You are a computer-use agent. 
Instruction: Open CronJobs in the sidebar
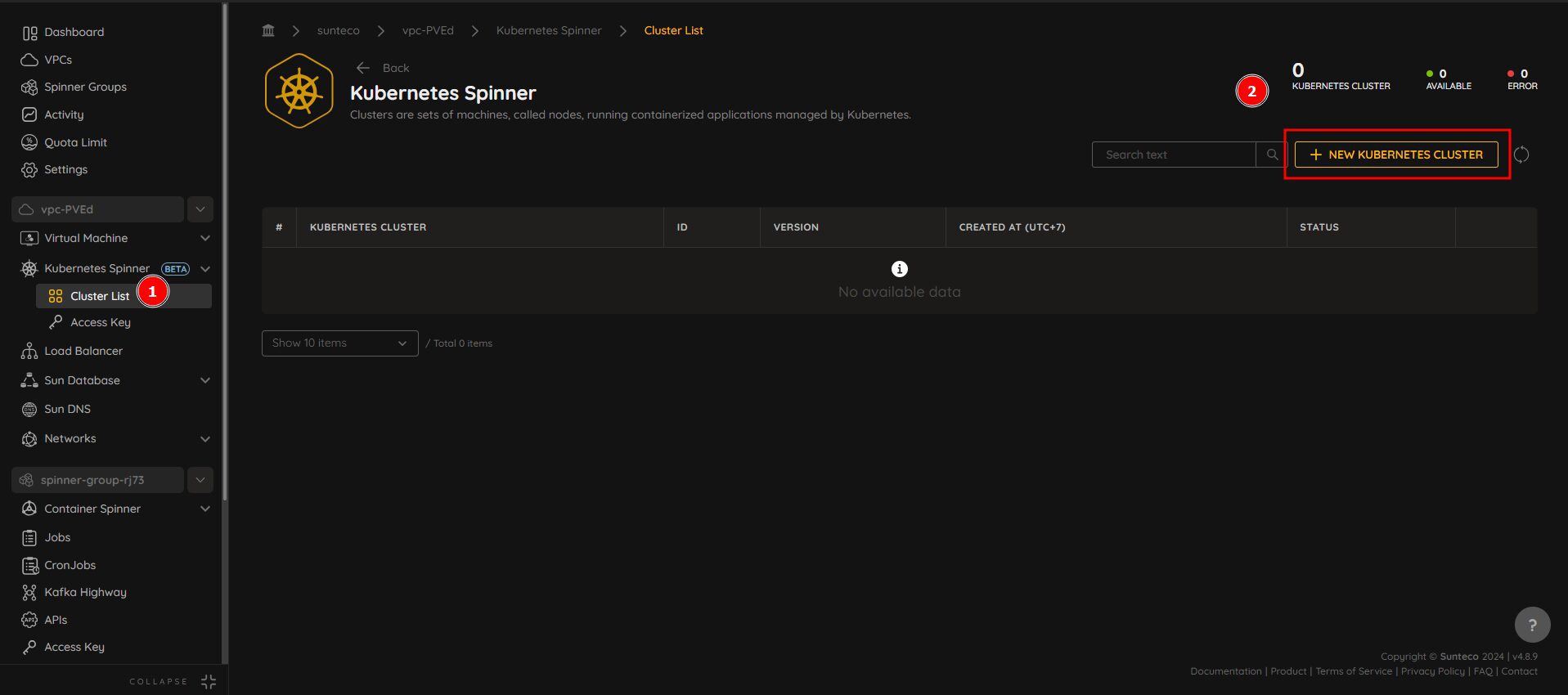click(58, 565)
